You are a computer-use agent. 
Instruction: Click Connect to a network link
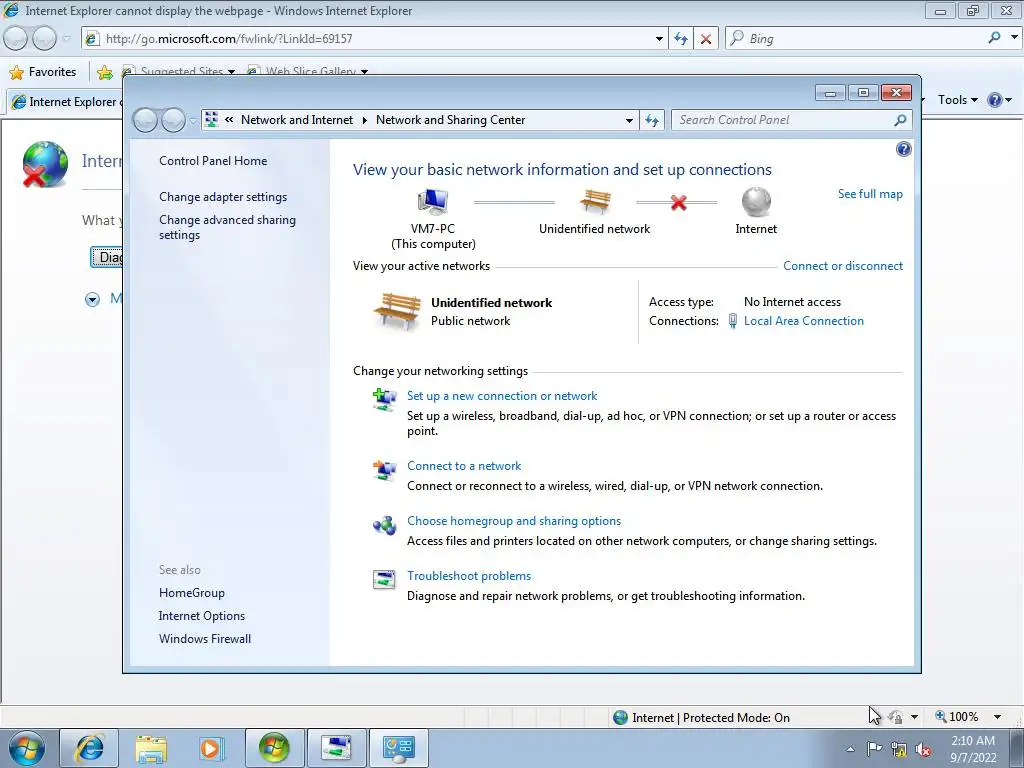point(464,466)
